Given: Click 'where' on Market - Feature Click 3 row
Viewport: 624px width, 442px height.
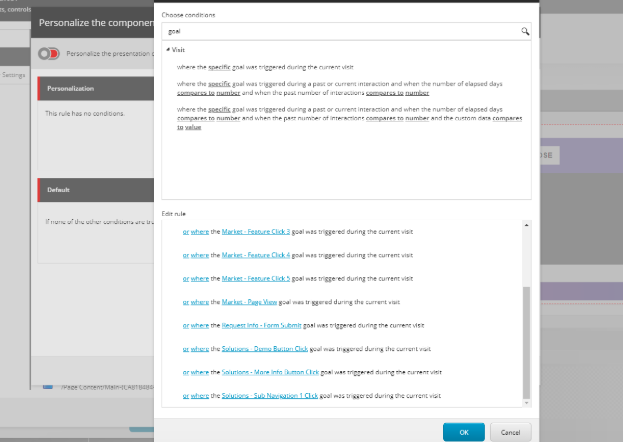Looking at the screenshot, I should coord(200,232).
